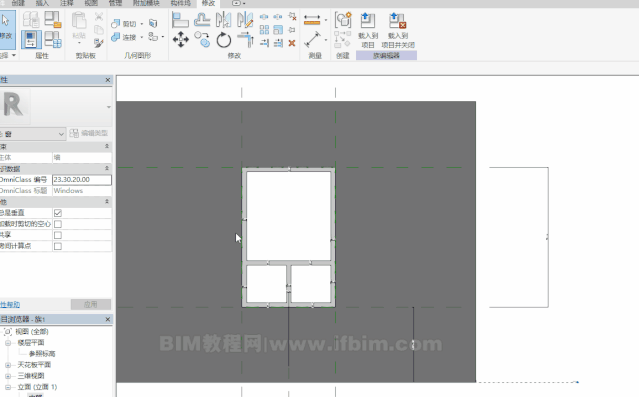The image size is (639, 397).
Task: Open the Insert (插入) ribbon tab
Action: tap(42, 3)
